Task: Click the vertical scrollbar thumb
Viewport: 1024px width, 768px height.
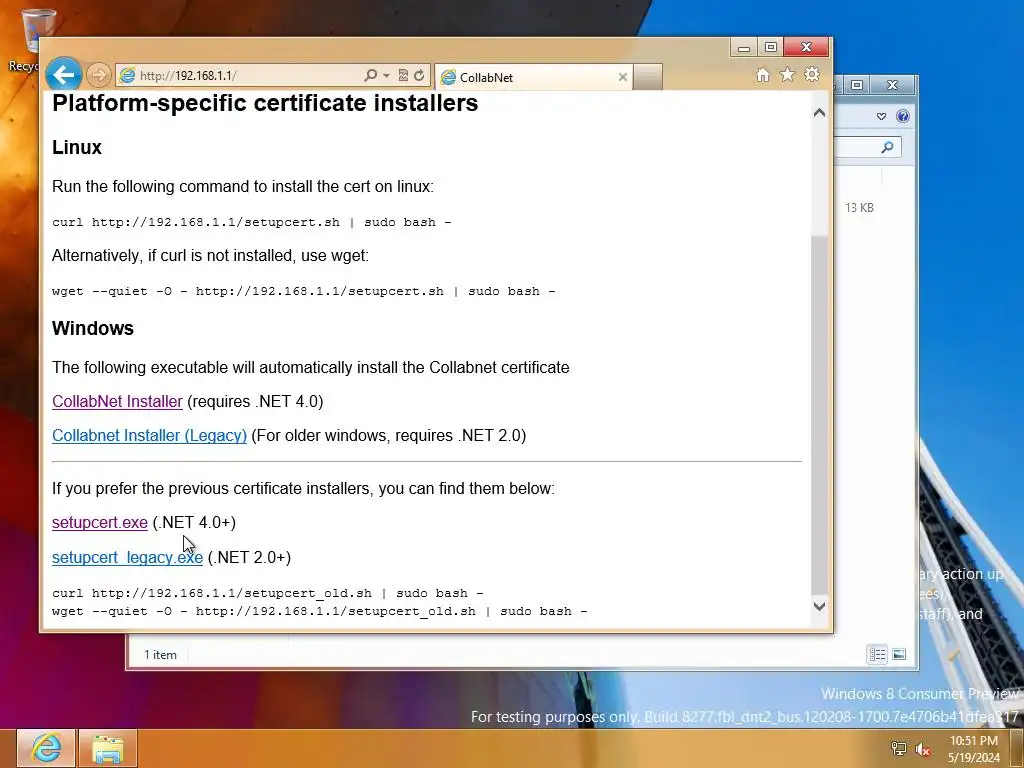Action: pos(819,415)
